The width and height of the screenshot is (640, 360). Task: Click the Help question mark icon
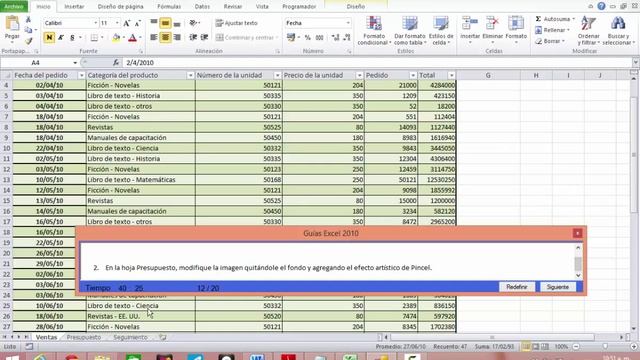click(601, 6)
